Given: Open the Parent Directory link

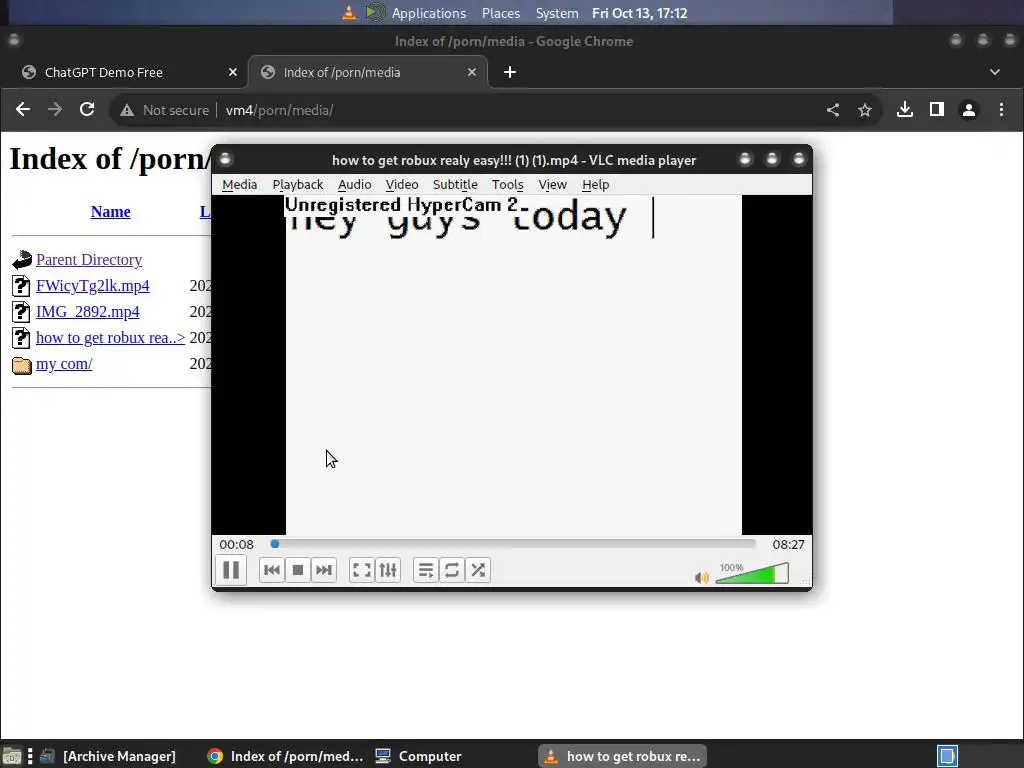Looking at the screenshot, I should (89, 260).
